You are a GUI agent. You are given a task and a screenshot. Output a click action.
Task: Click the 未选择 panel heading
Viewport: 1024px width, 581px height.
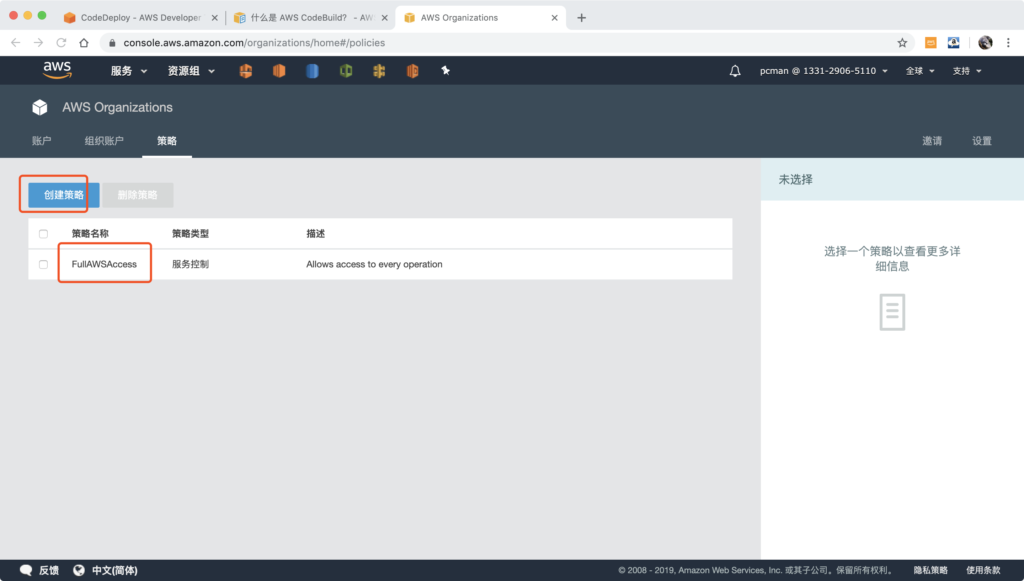pyautogui.click(x=795, y=180)
